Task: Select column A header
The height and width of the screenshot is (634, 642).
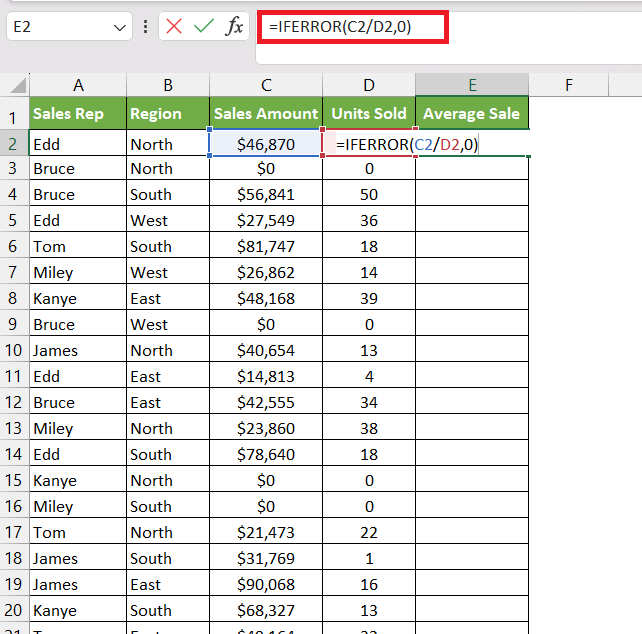Action: pos(78,85)
